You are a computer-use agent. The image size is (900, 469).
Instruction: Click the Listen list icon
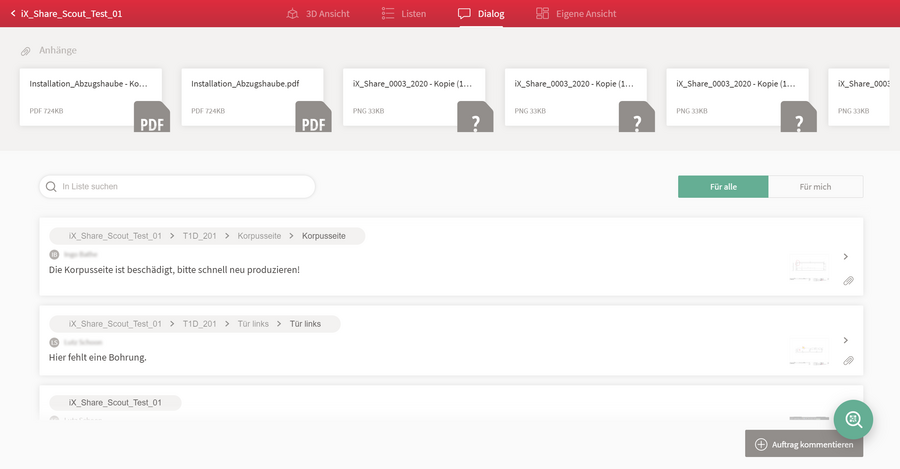pos(388,13)
